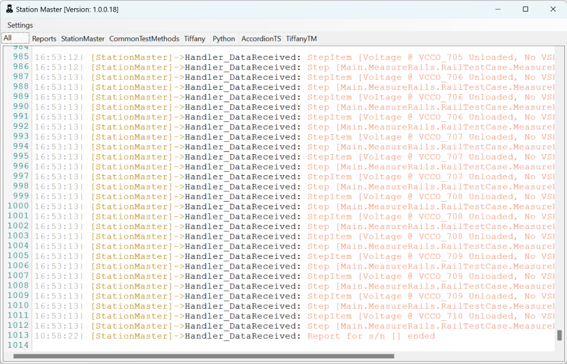Click line number 993
The image size is (567, 364).
pos(21,136)
